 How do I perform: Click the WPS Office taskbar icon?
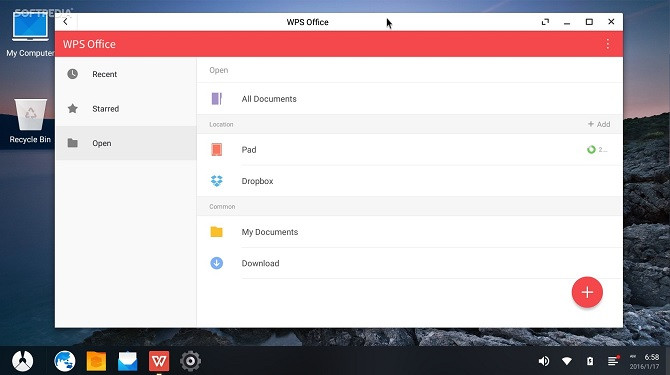(x=159, y=361)
